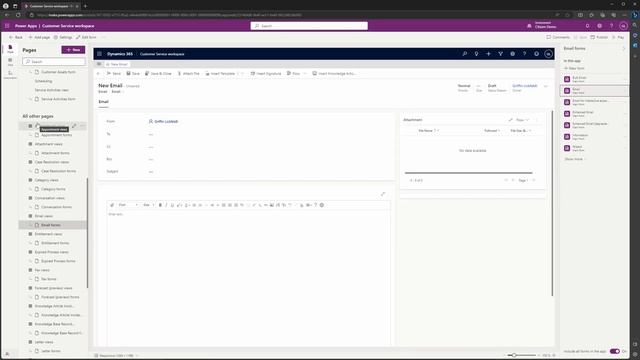This screenshot has width=640, height=360.
Task: Toggle Bold in the rich text toolbar
Action: coord(160,205)
